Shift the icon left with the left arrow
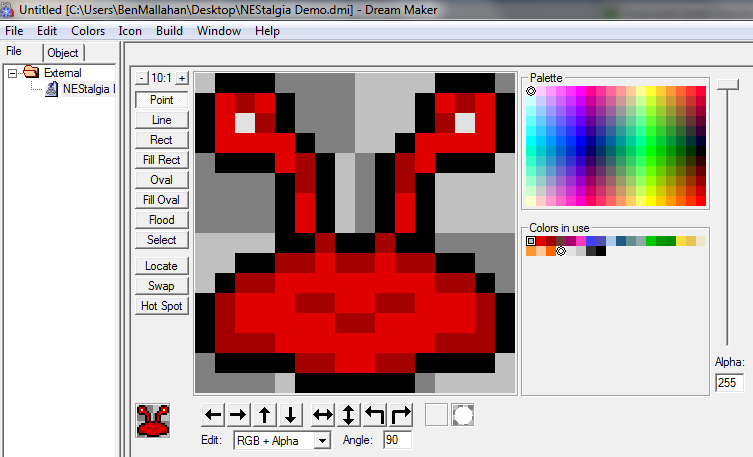Image resolution: width=753 pixels, height=457 pixels. coord(213,415)
